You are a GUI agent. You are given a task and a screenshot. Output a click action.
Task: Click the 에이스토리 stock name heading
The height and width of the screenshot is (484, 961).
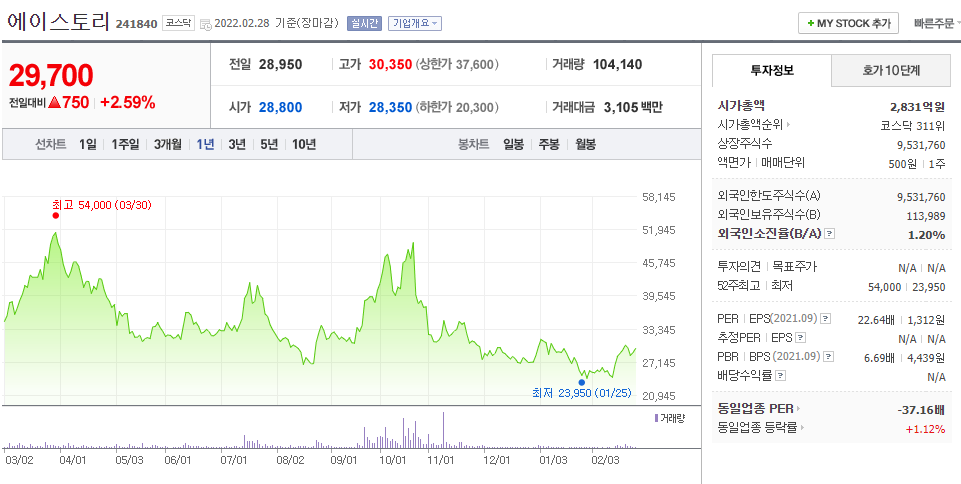tap(58, 23)
